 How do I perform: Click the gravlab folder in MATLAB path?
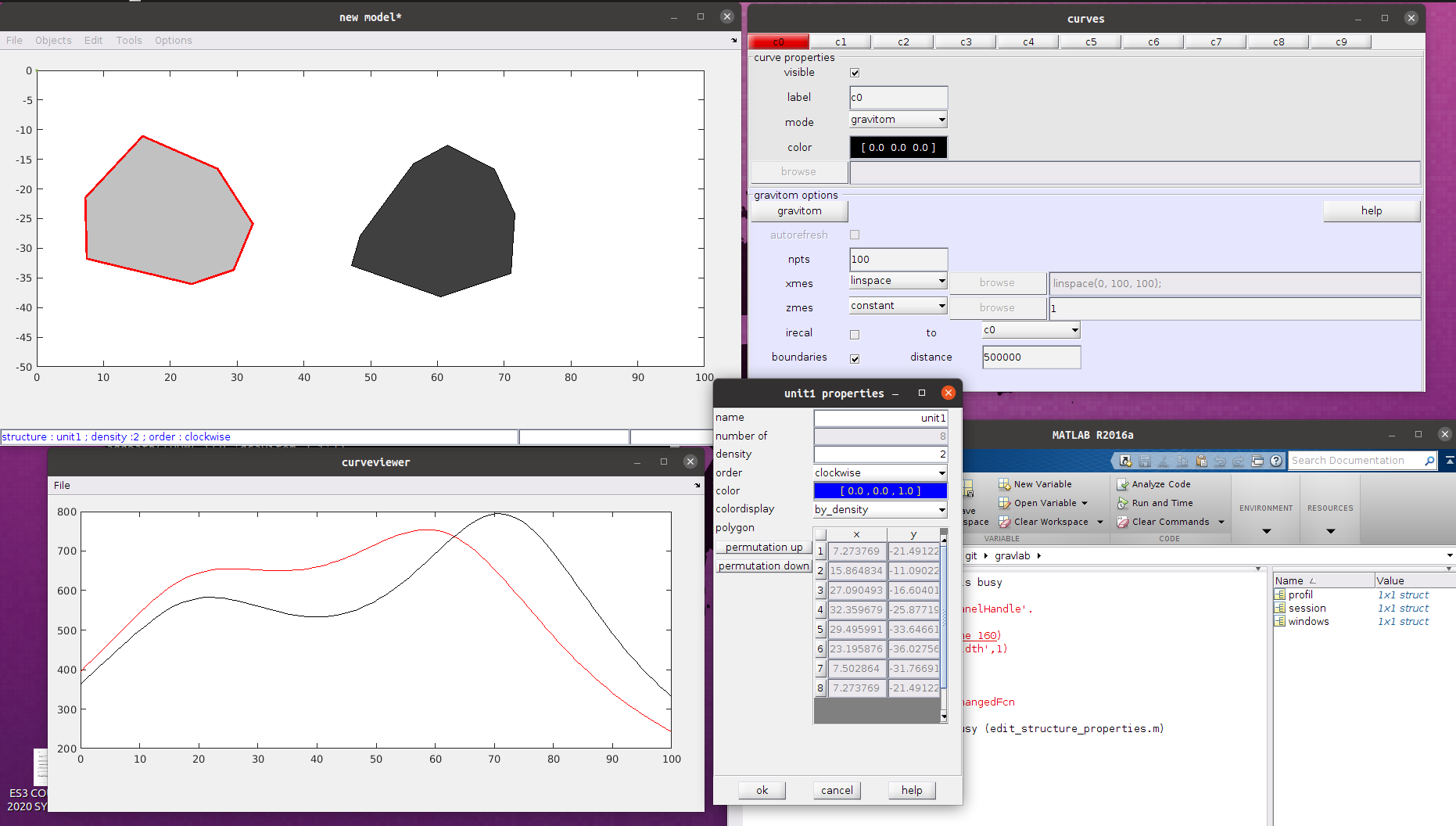tap(1012, 555)
